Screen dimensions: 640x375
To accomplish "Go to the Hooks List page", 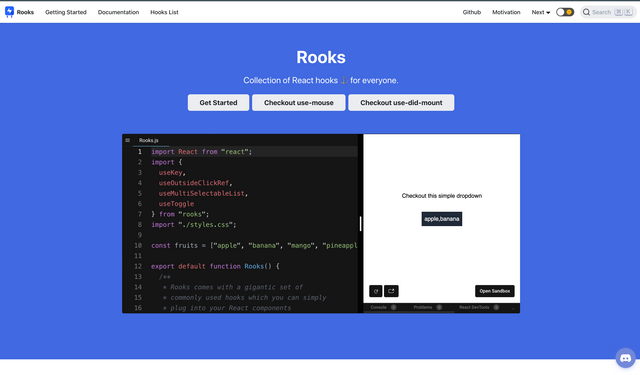I will click(x=164, y=12).
